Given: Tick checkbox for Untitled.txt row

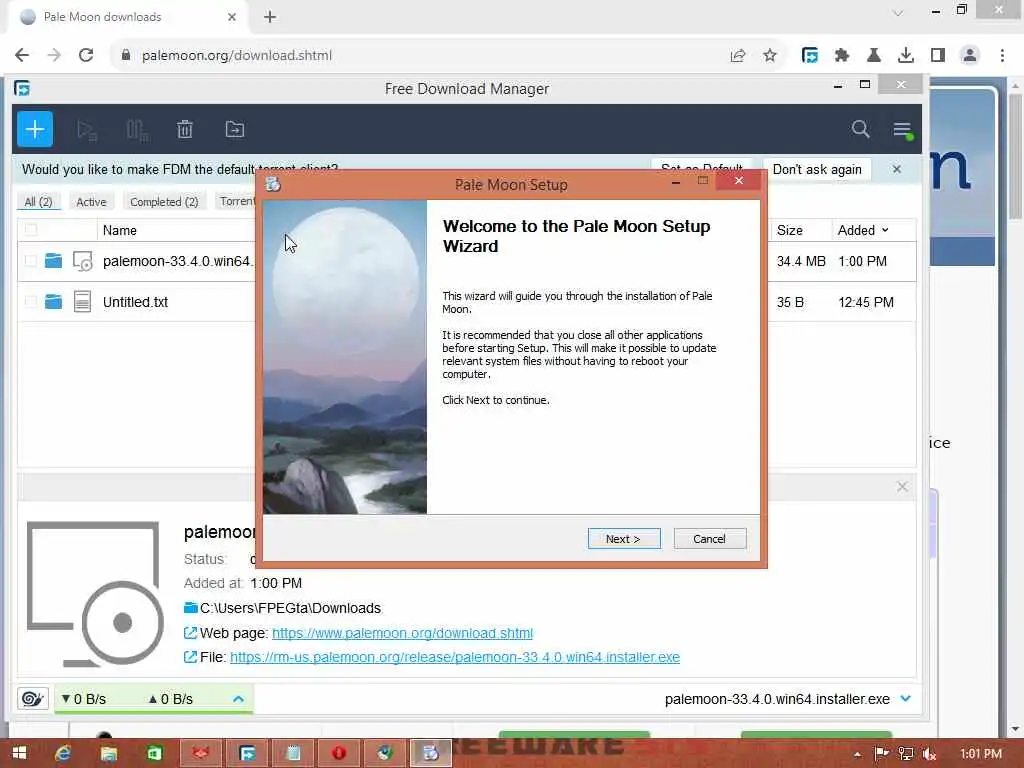Looking at the screenshot, I should (31, 302).
